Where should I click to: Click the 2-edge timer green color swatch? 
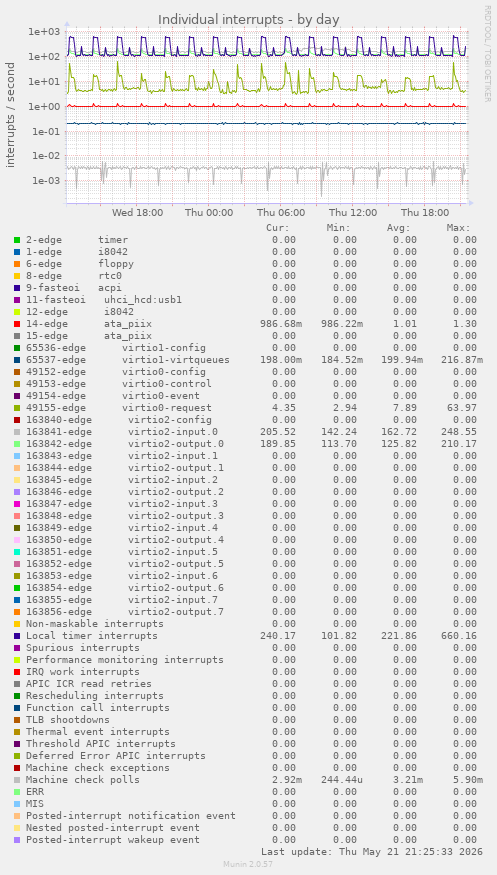17,240
